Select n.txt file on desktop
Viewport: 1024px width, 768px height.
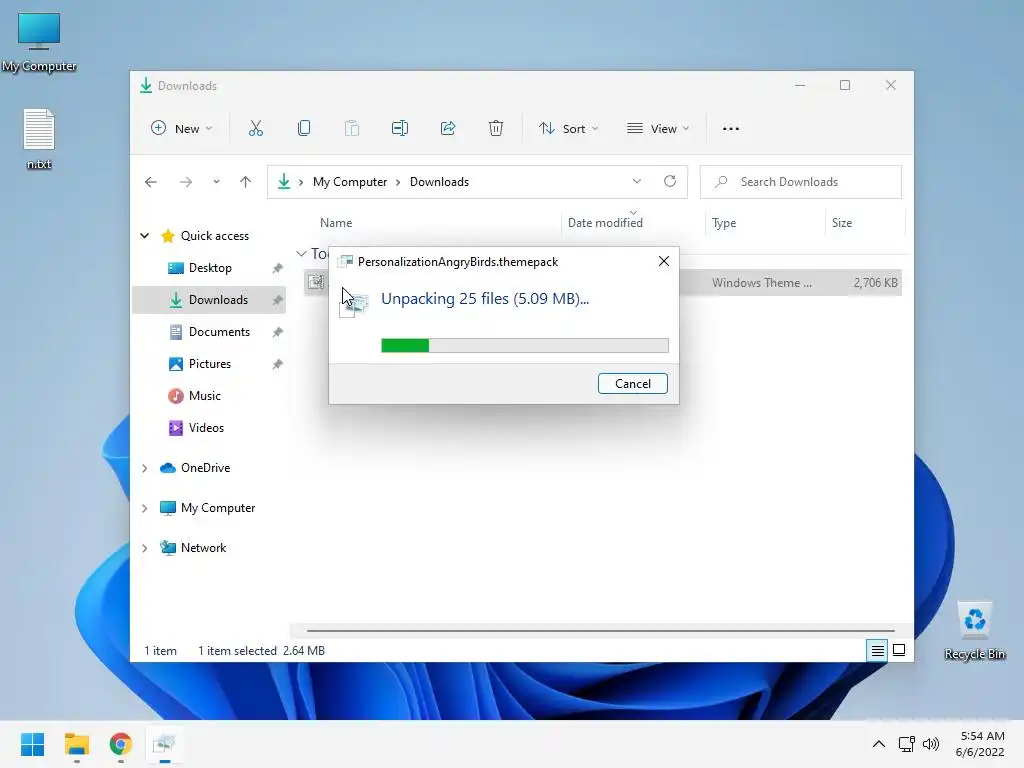(x=39, y=139)
